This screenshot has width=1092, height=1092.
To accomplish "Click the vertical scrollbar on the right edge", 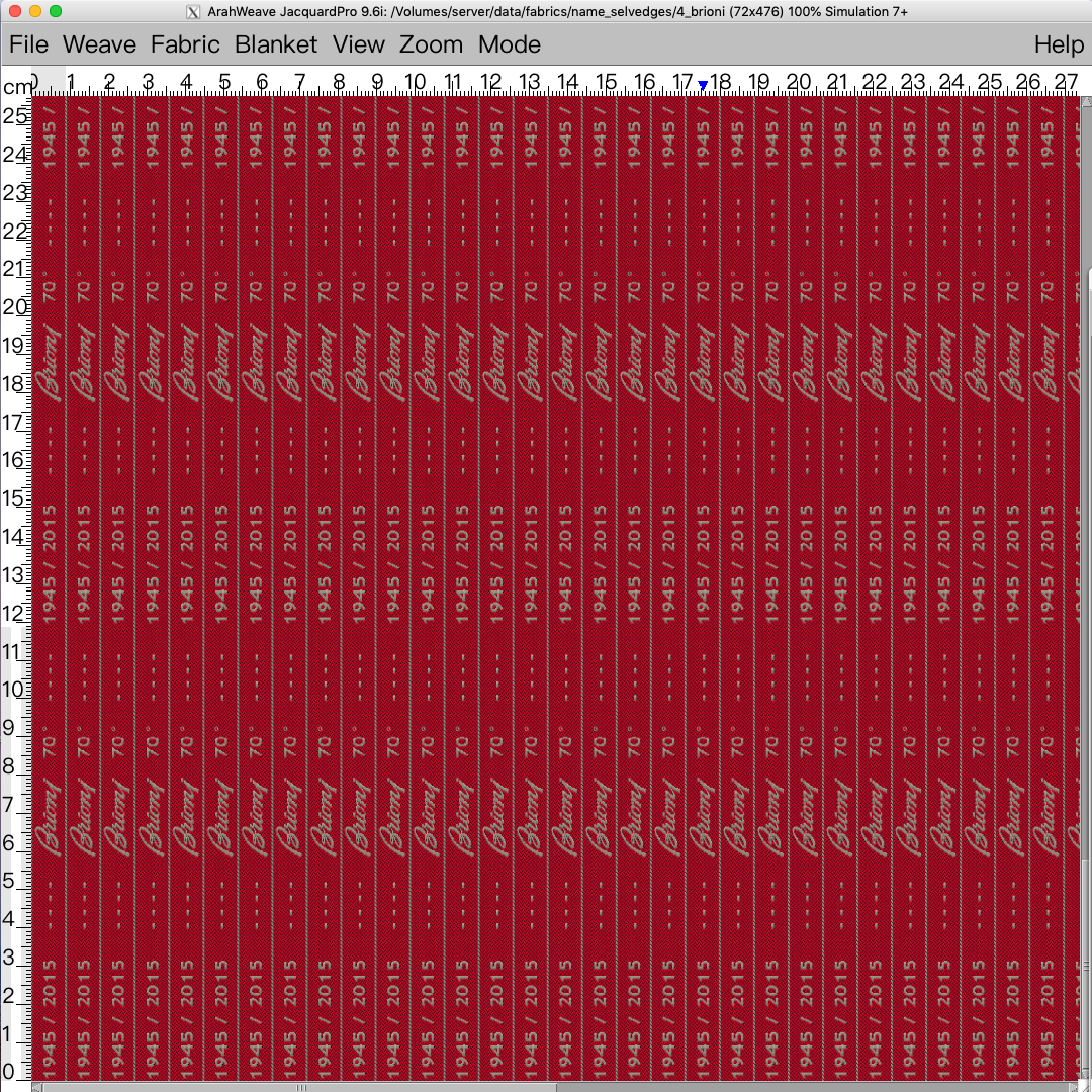I will [x=1086, y=588].
